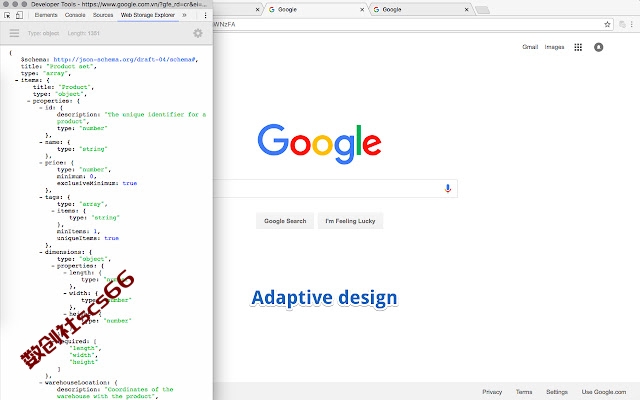The image size is (640, 400).
Task: Collapse the id node
Action: (x=41, y=108)
